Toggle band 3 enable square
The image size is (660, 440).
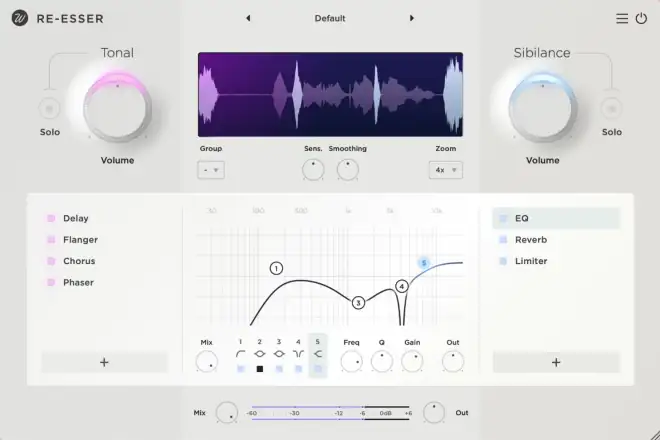coord(279,369)
